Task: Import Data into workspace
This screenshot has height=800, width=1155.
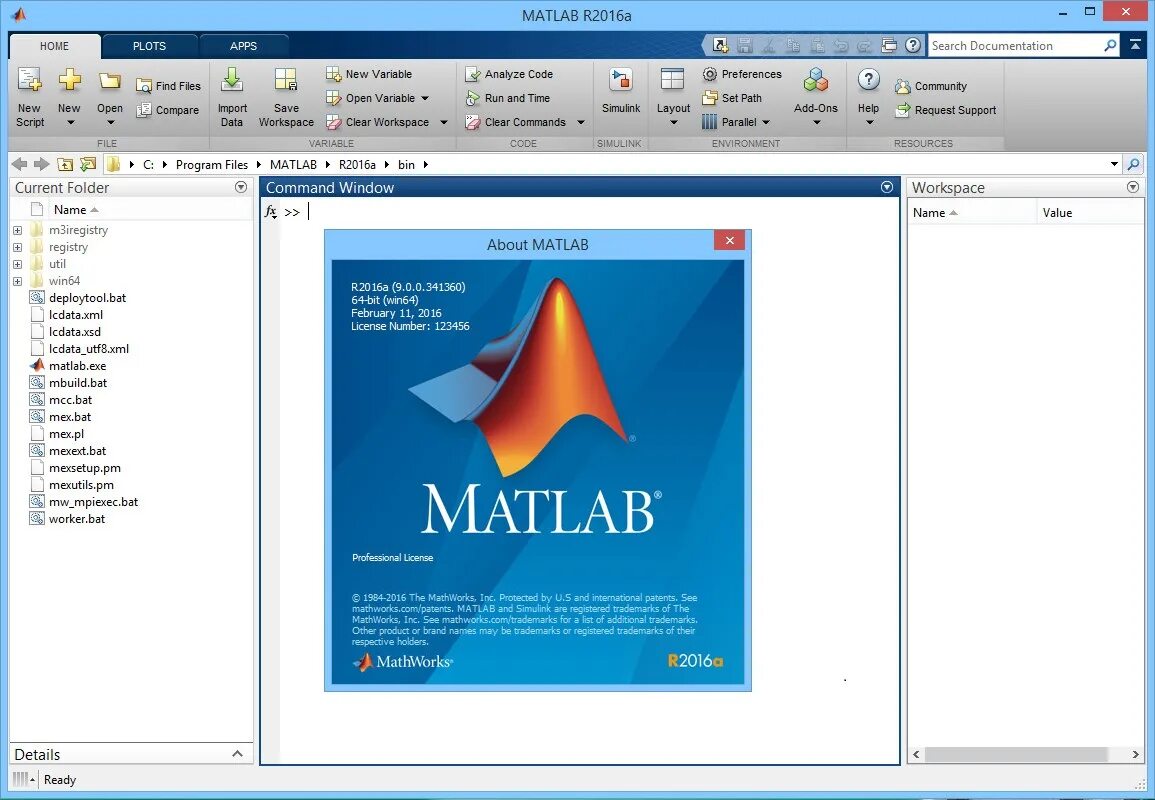Action: coord(232,97)
